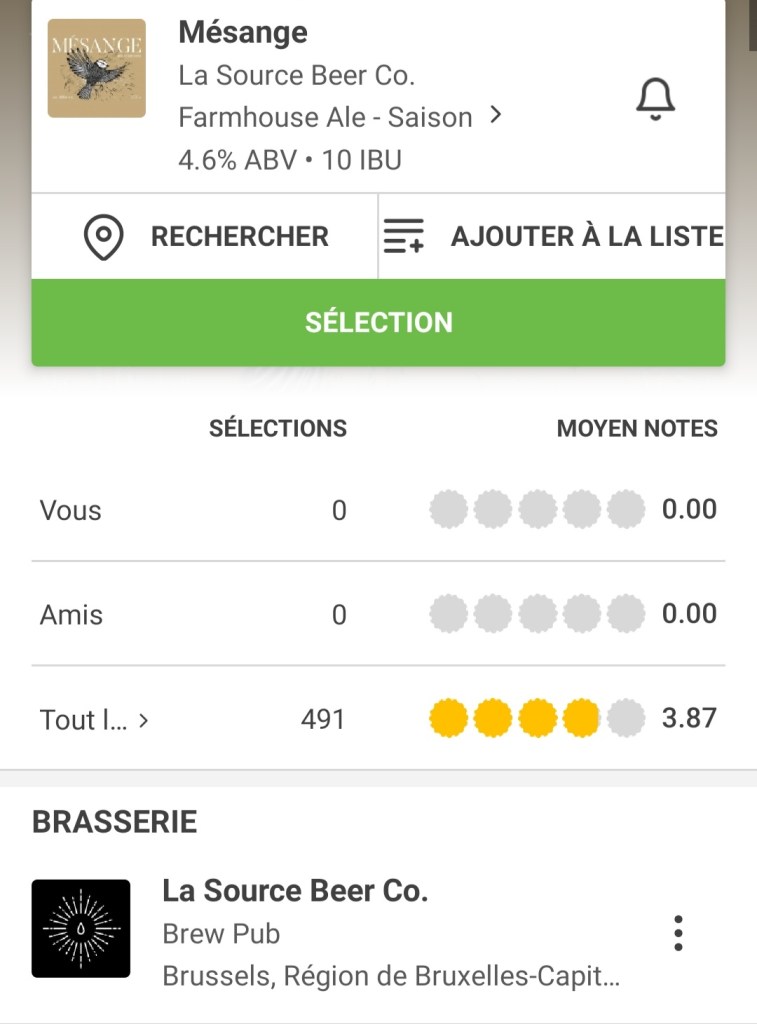Tap the add-to-list icon
757x1024 pixels.
point(404,237)
